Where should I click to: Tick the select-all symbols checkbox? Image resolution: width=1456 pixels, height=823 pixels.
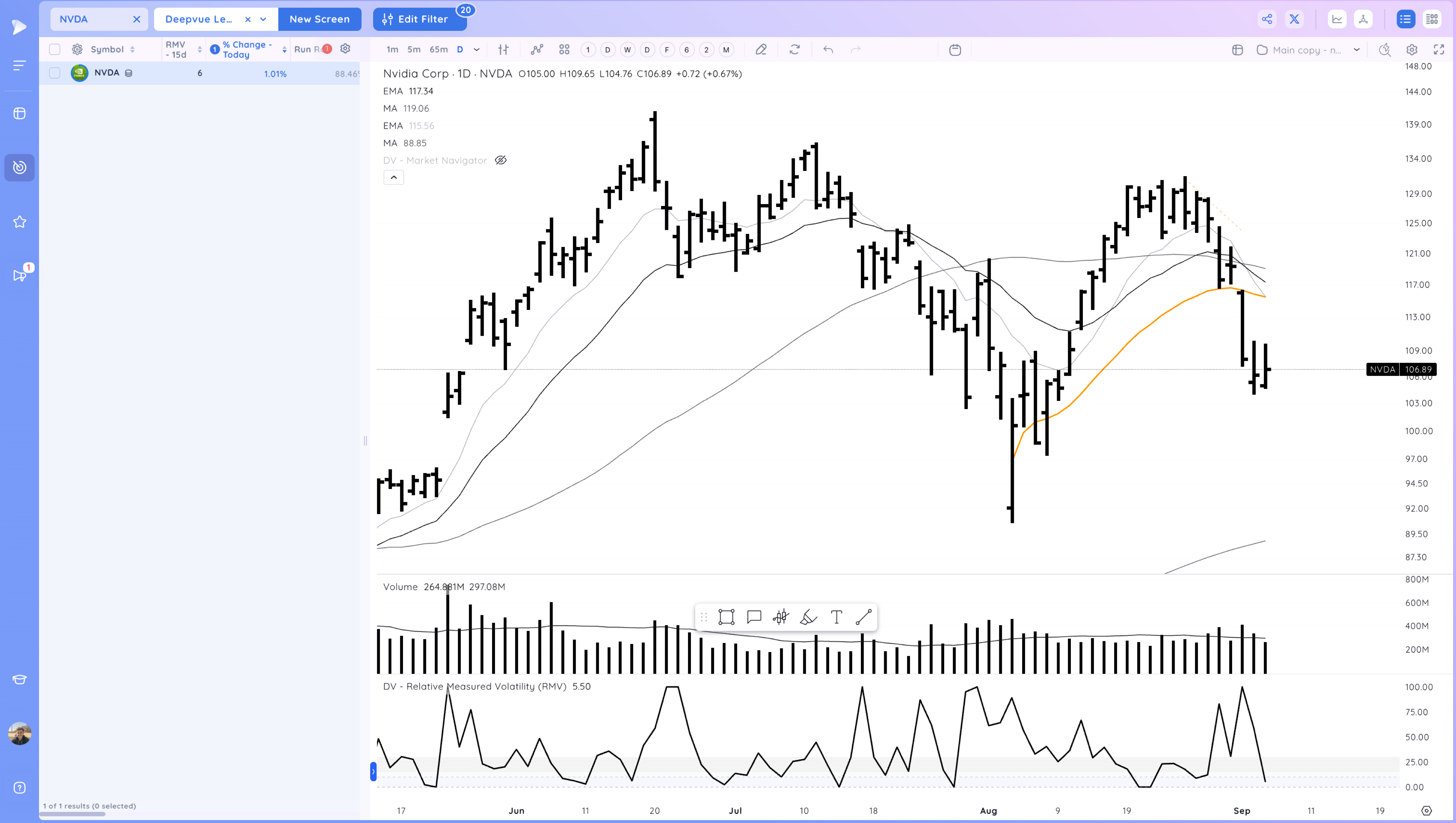click(54, 49)
